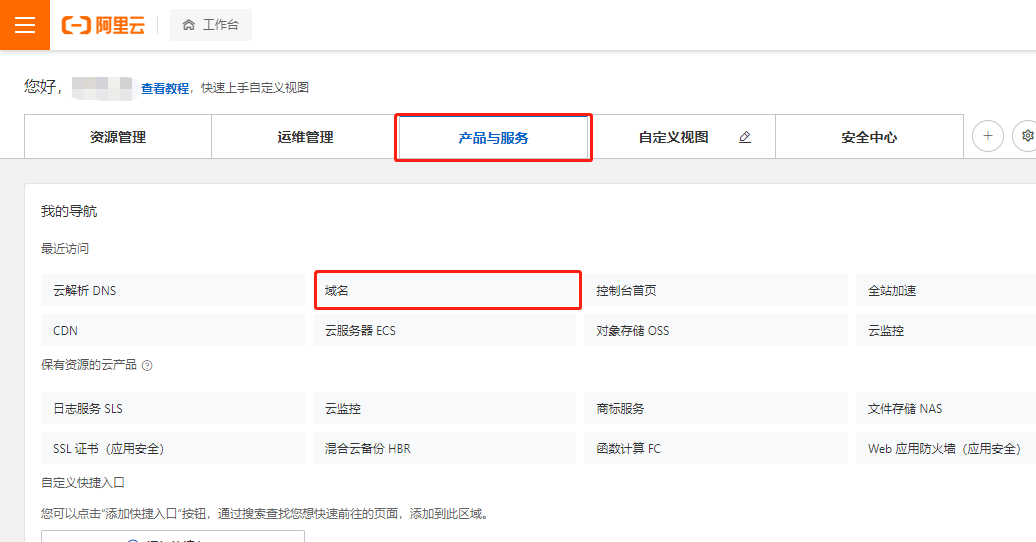Switch to the 资源管理 tab
This screenshot has width=1036, height=542.
(x=118, y=137)
